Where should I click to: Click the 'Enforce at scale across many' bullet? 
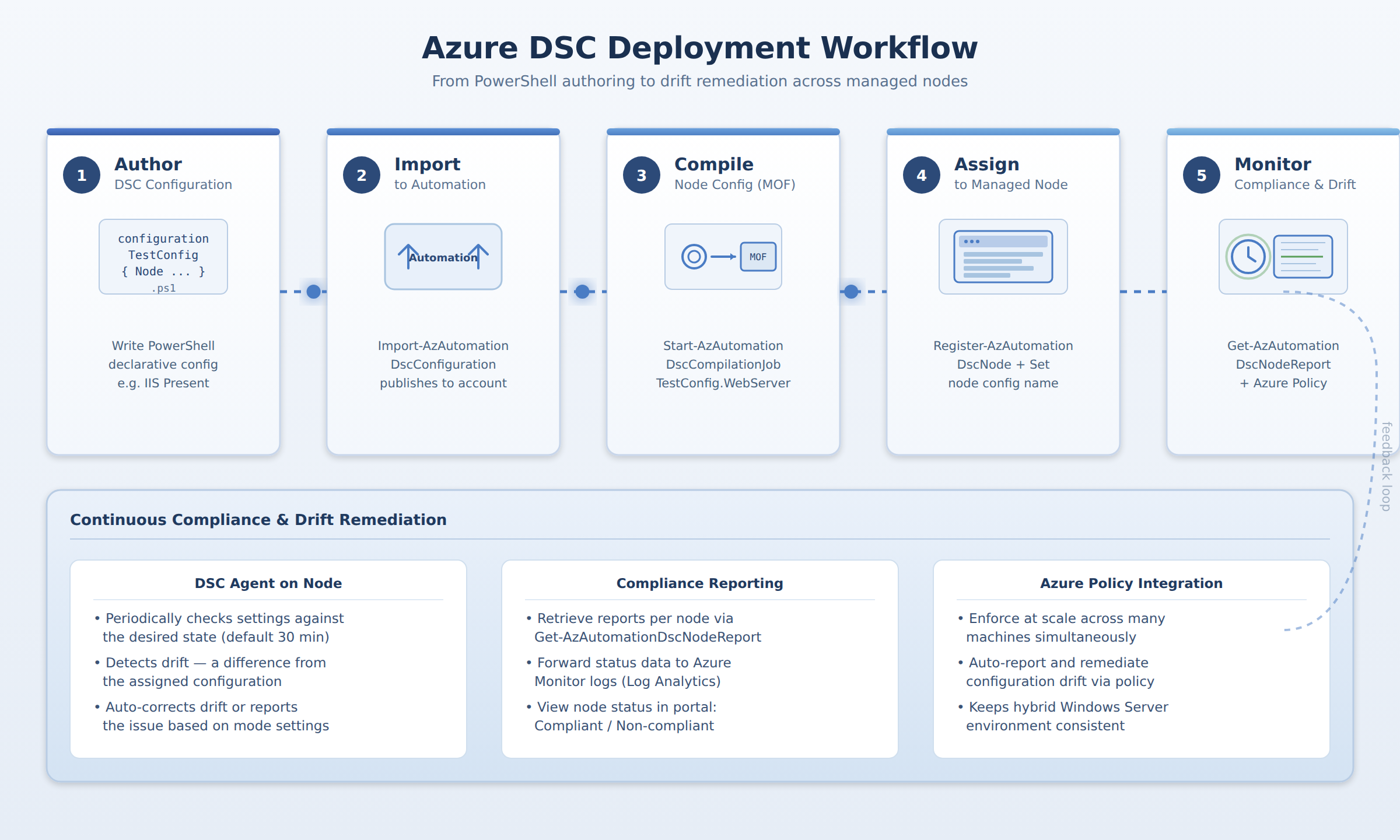click(1061, 618)
